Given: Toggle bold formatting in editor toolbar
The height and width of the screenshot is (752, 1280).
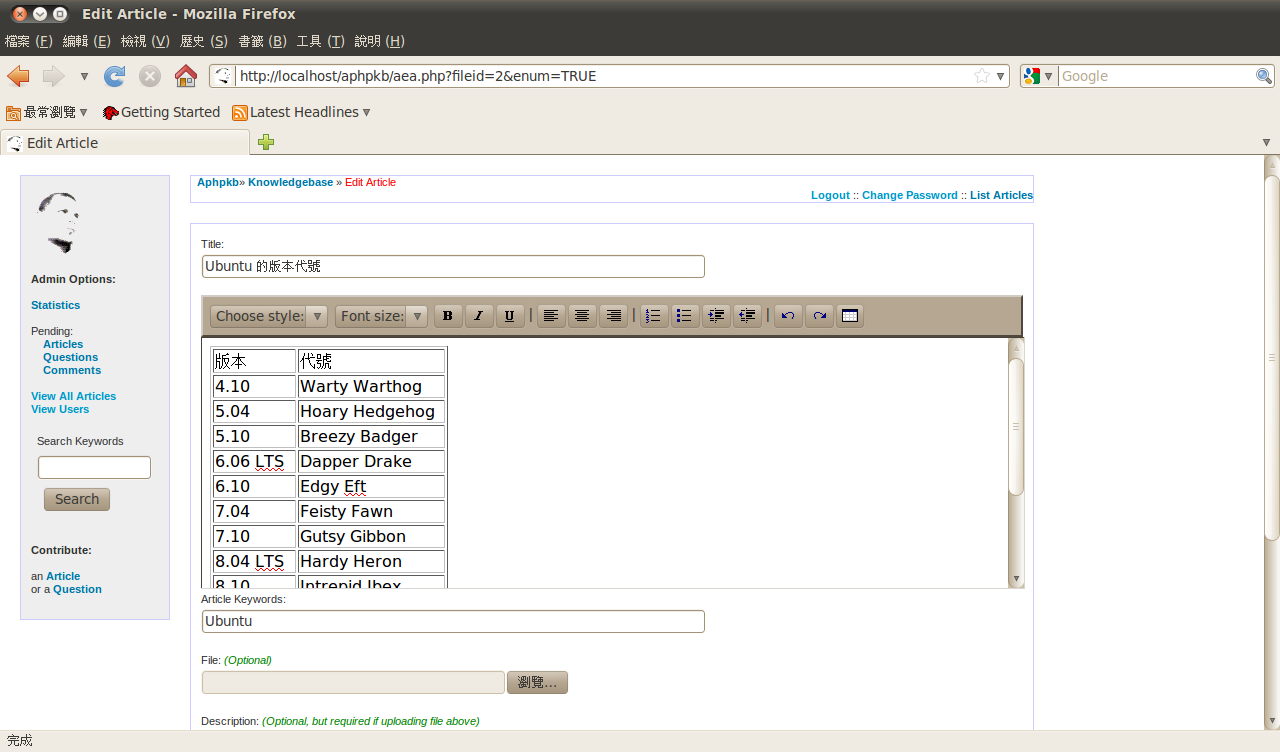Looking at the screenshot, I should 447,316.
